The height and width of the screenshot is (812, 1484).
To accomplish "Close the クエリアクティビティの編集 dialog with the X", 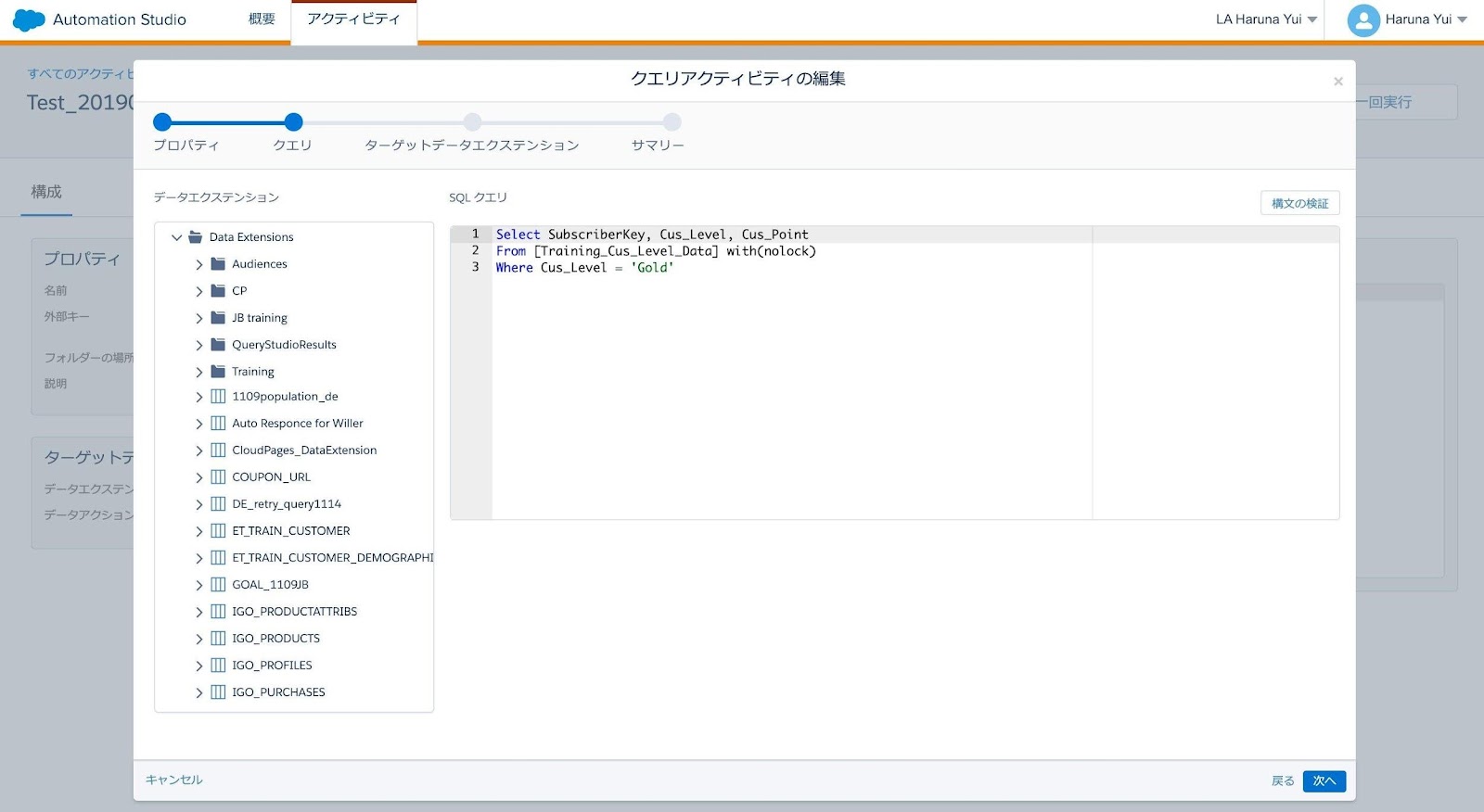I will (x=1338, y=82).
